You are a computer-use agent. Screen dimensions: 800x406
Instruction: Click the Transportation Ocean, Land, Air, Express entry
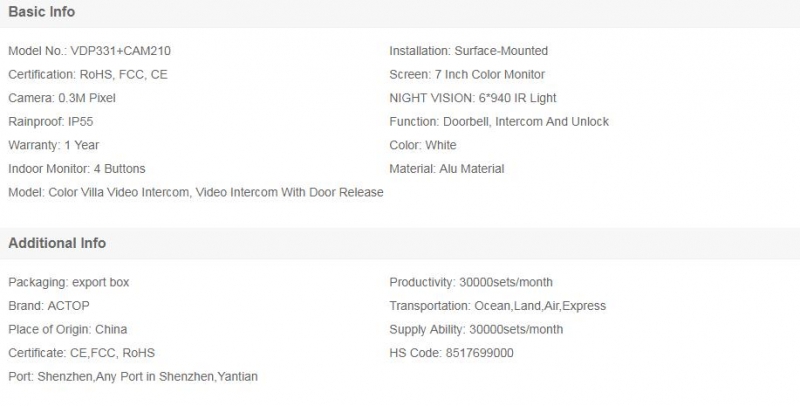(x=497, y=306)
